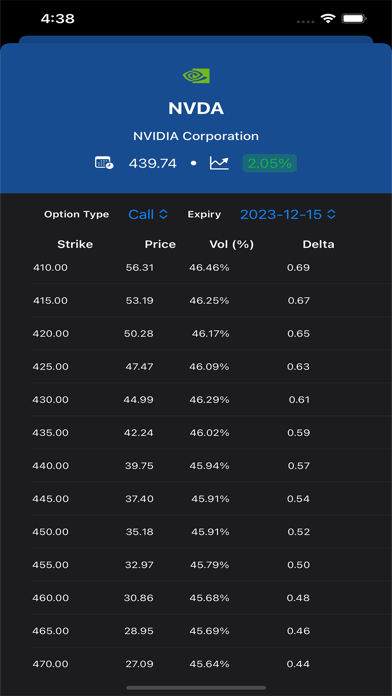Select the 460.00 strike cell
392x696 pixels.
(x=51, y=598)
